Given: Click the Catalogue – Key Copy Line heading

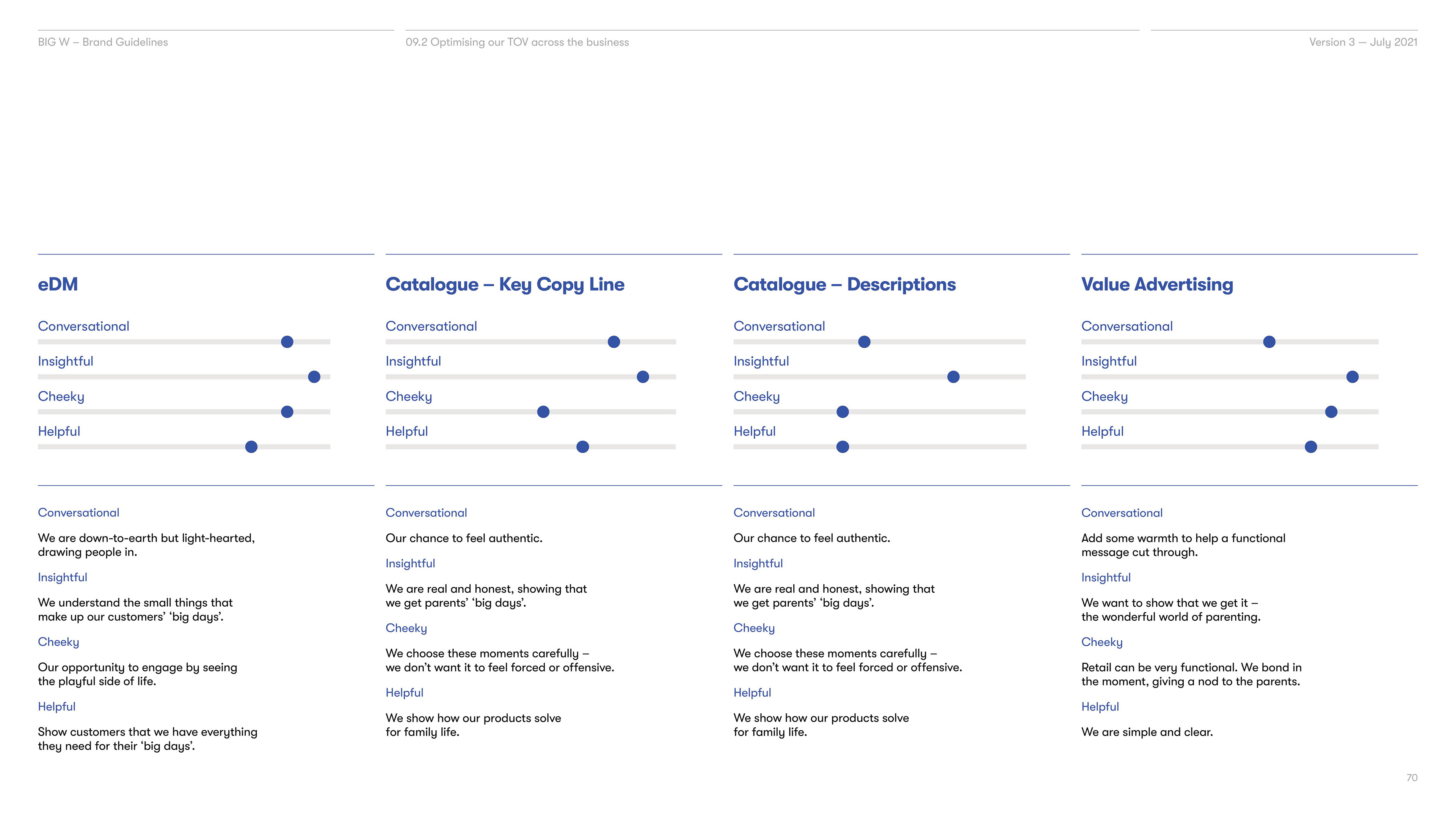Looking at the screenshot, I should click(x=505, y=284).
